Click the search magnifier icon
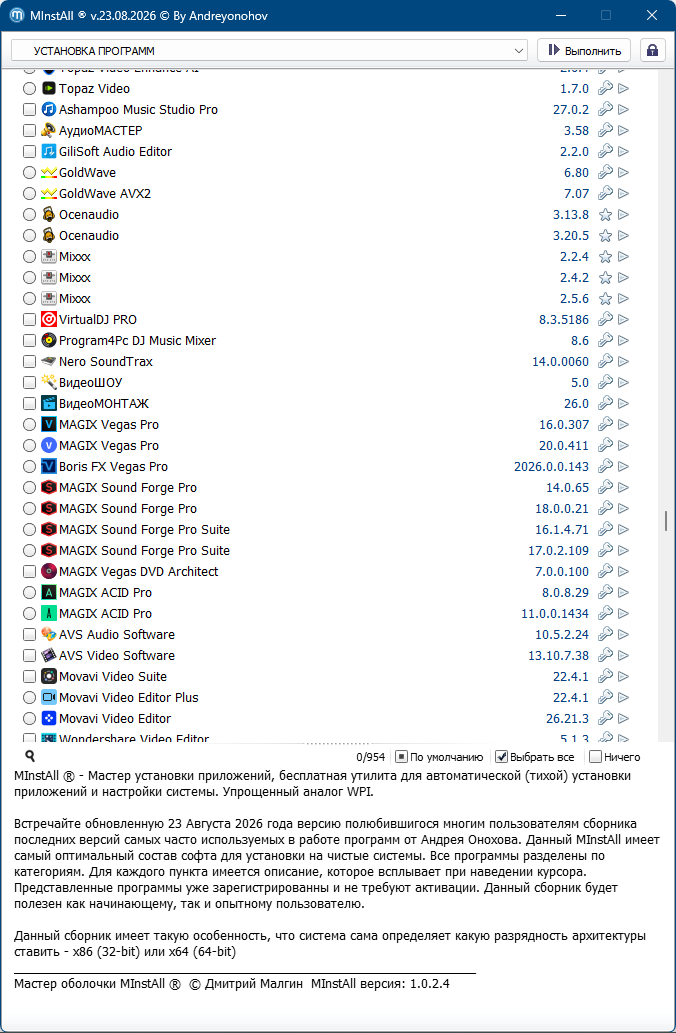Image resolution: width=676 pixels, height=1033 pixels. [30, 756]
